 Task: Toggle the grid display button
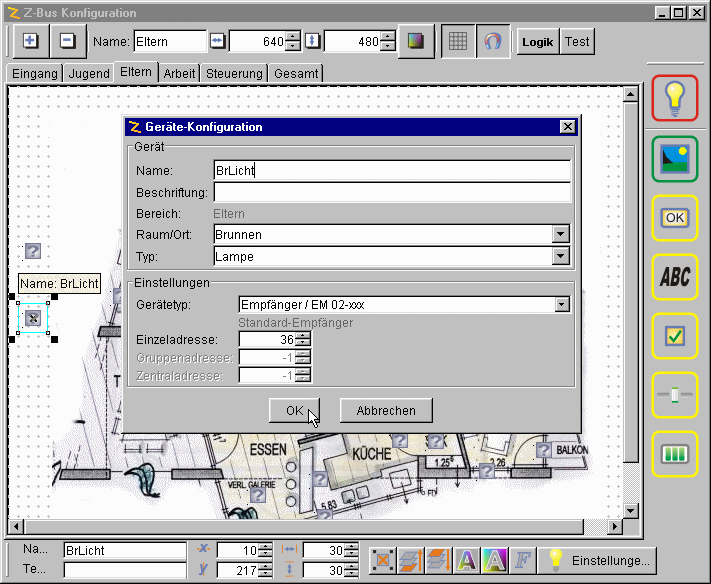(x=457, y=42)
